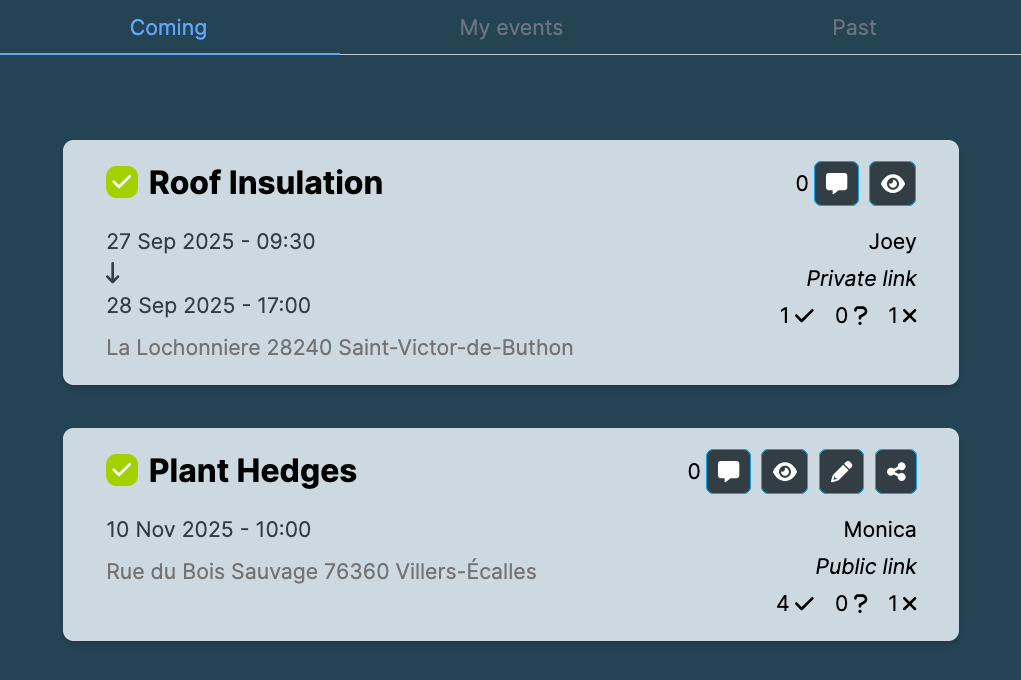The height and width of the screenshot is (680, 1021).
Task: Switch to the My events tab
Action: pos(511,27)
